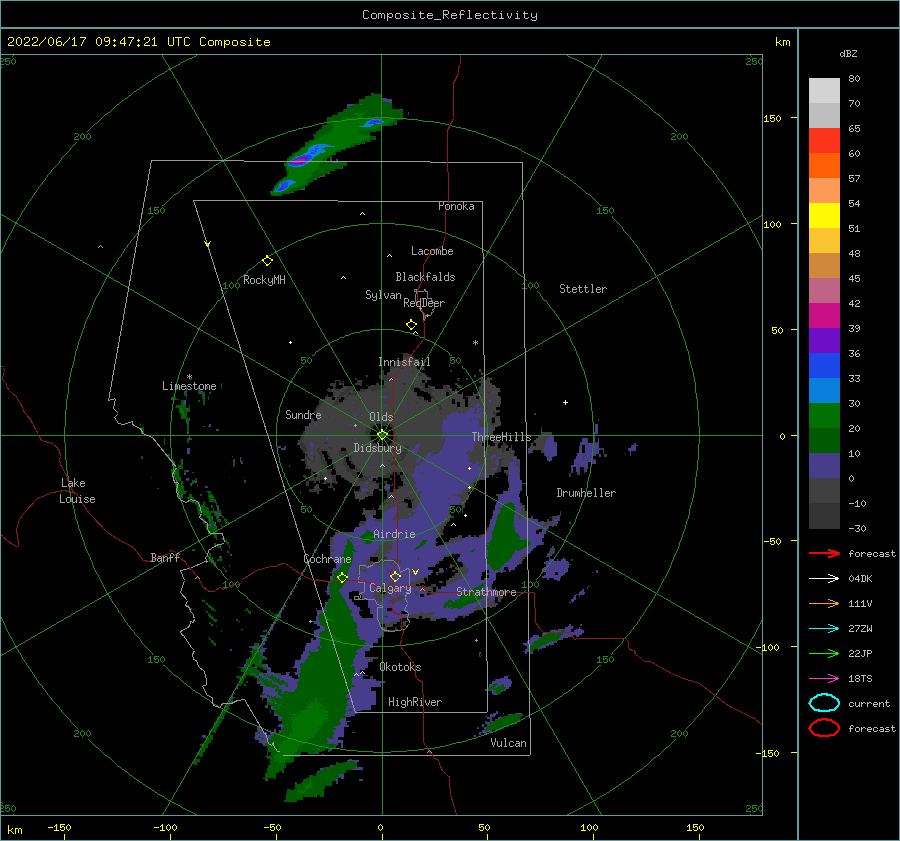Click the Limestone label on map
The height and width of the screenshot is (841, 900).
click(189, 386)
